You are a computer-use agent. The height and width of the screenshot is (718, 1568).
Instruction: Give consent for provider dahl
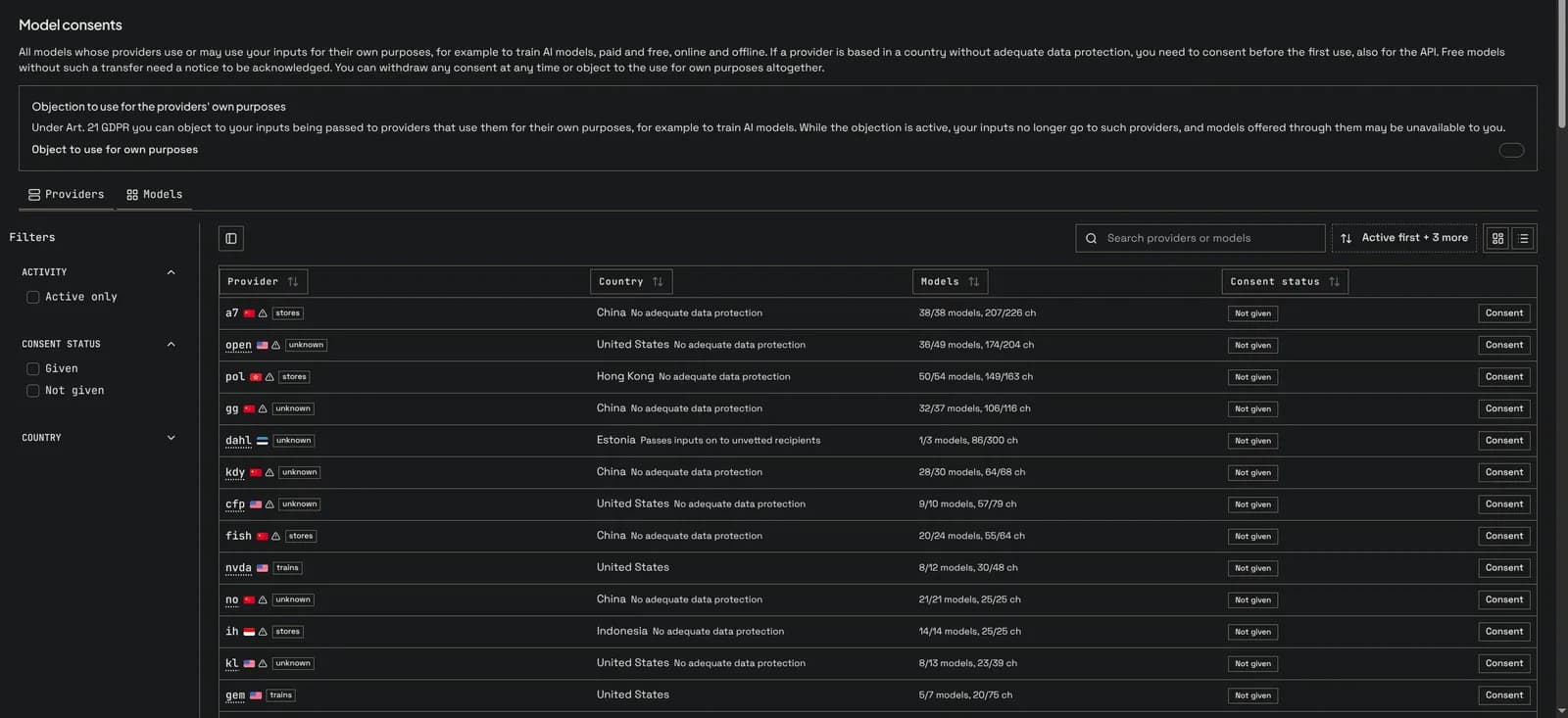[1504, 441]
